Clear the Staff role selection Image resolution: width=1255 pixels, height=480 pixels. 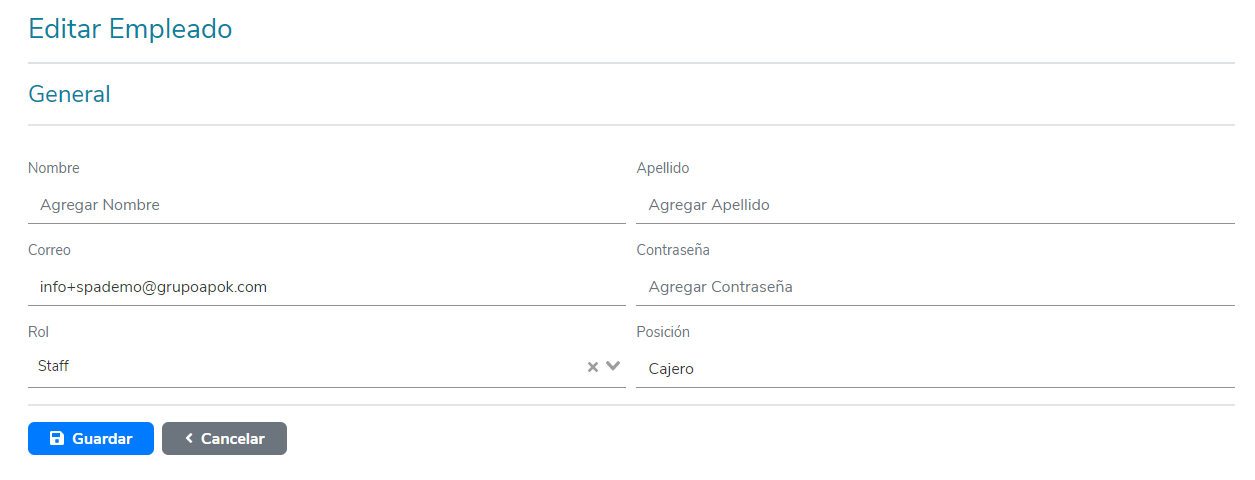pos(592,367)
